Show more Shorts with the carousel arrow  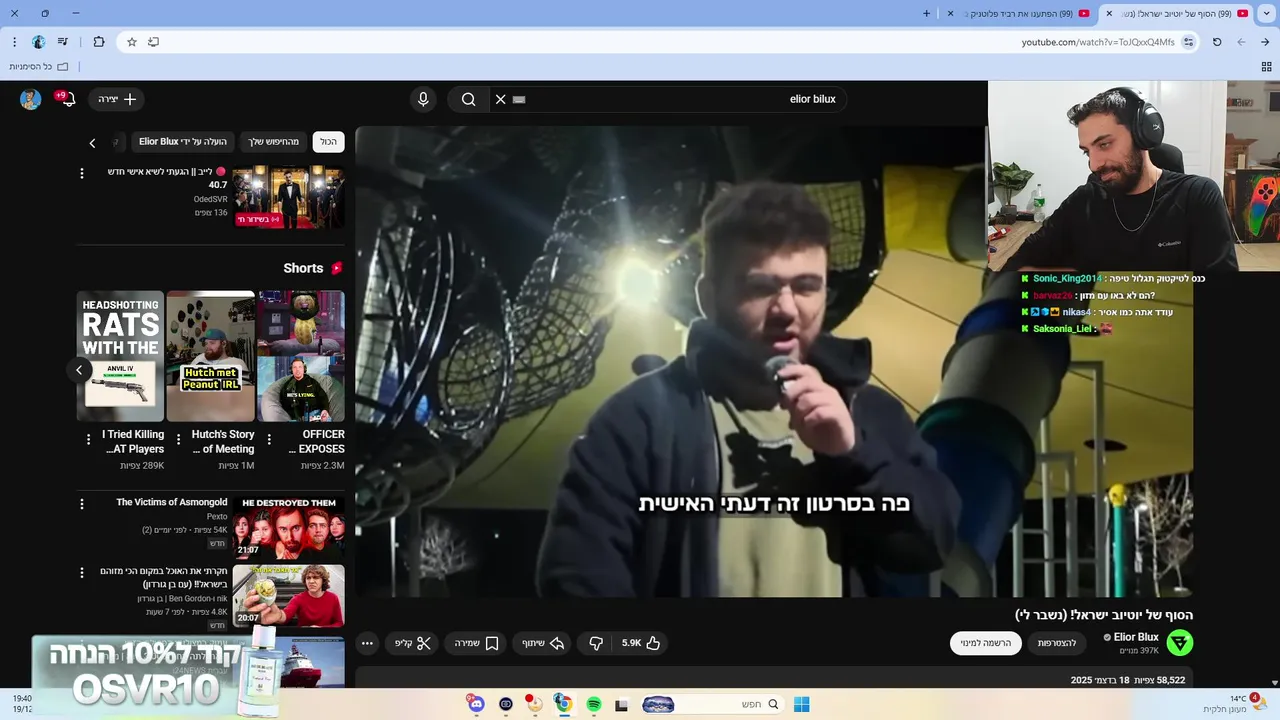80,370
